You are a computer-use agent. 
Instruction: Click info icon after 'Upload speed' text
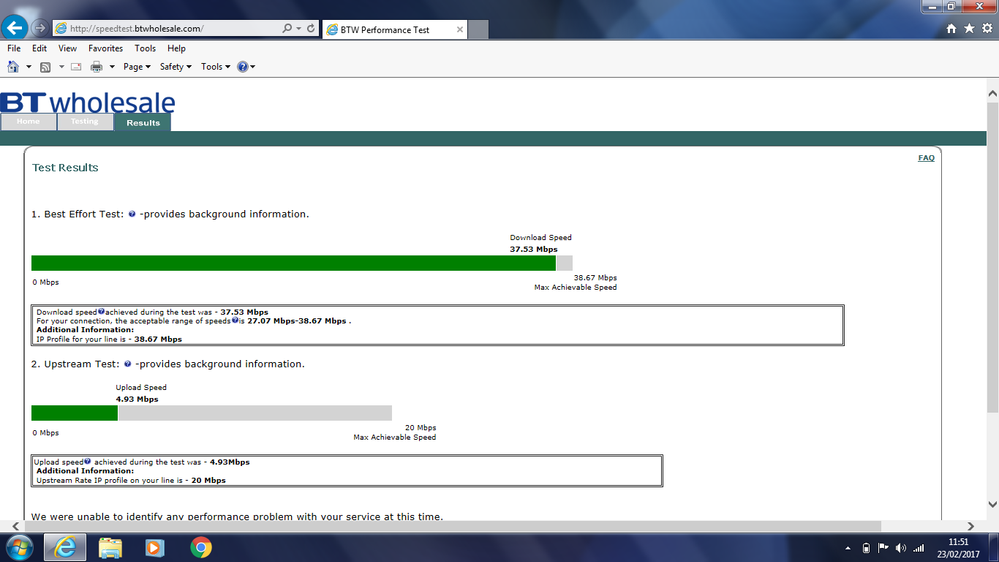tap(88, 461)
